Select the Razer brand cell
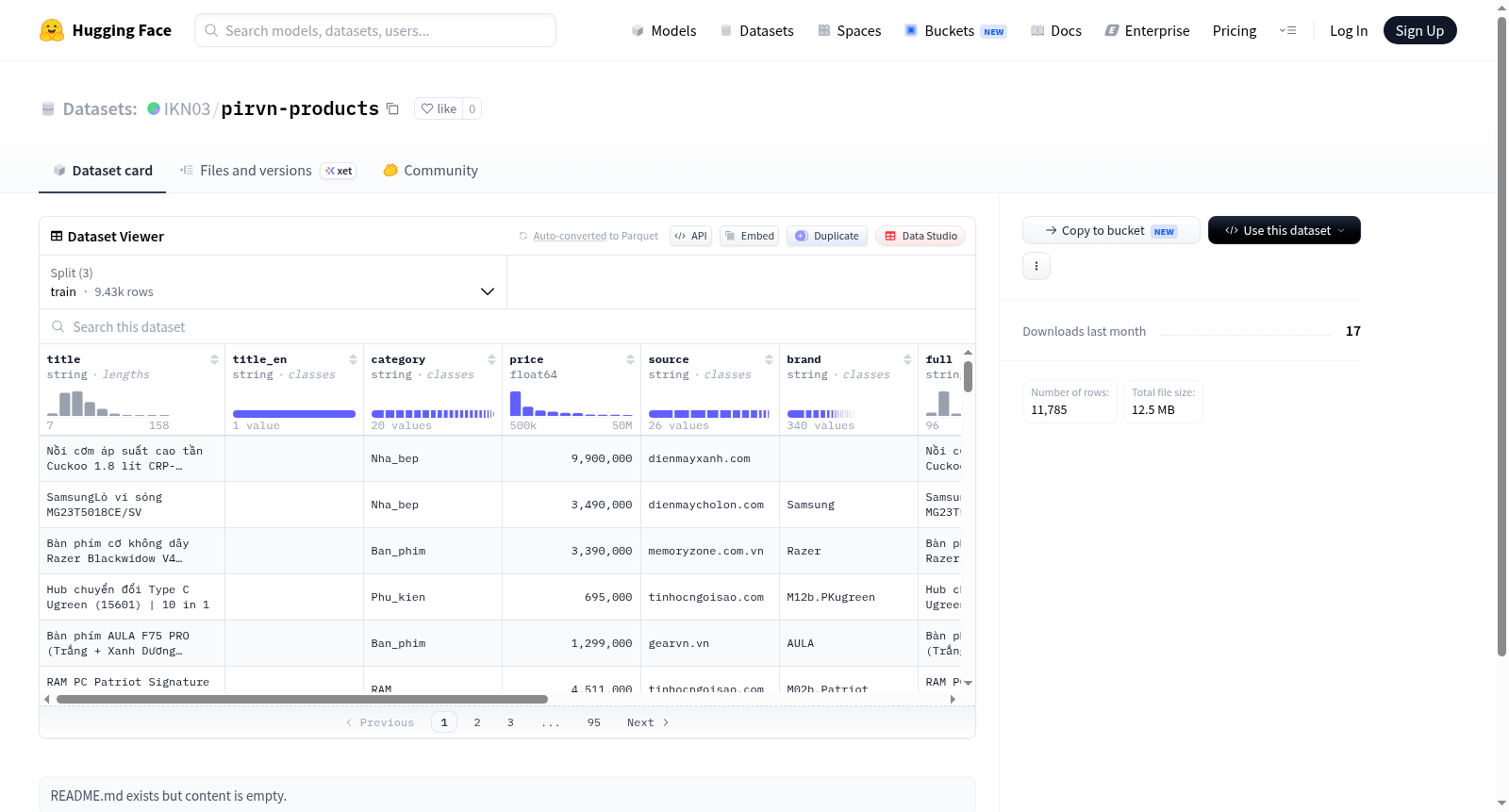The height and width of the screenshot is (812, 1509). 850,551
